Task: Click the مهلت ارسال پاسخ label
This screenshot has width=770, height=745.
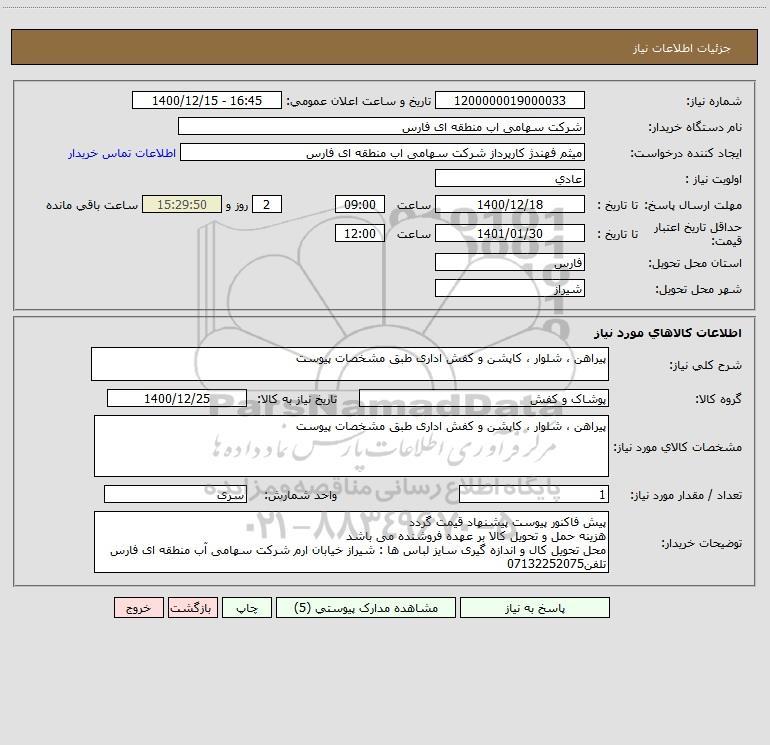Action: [693, 205]
